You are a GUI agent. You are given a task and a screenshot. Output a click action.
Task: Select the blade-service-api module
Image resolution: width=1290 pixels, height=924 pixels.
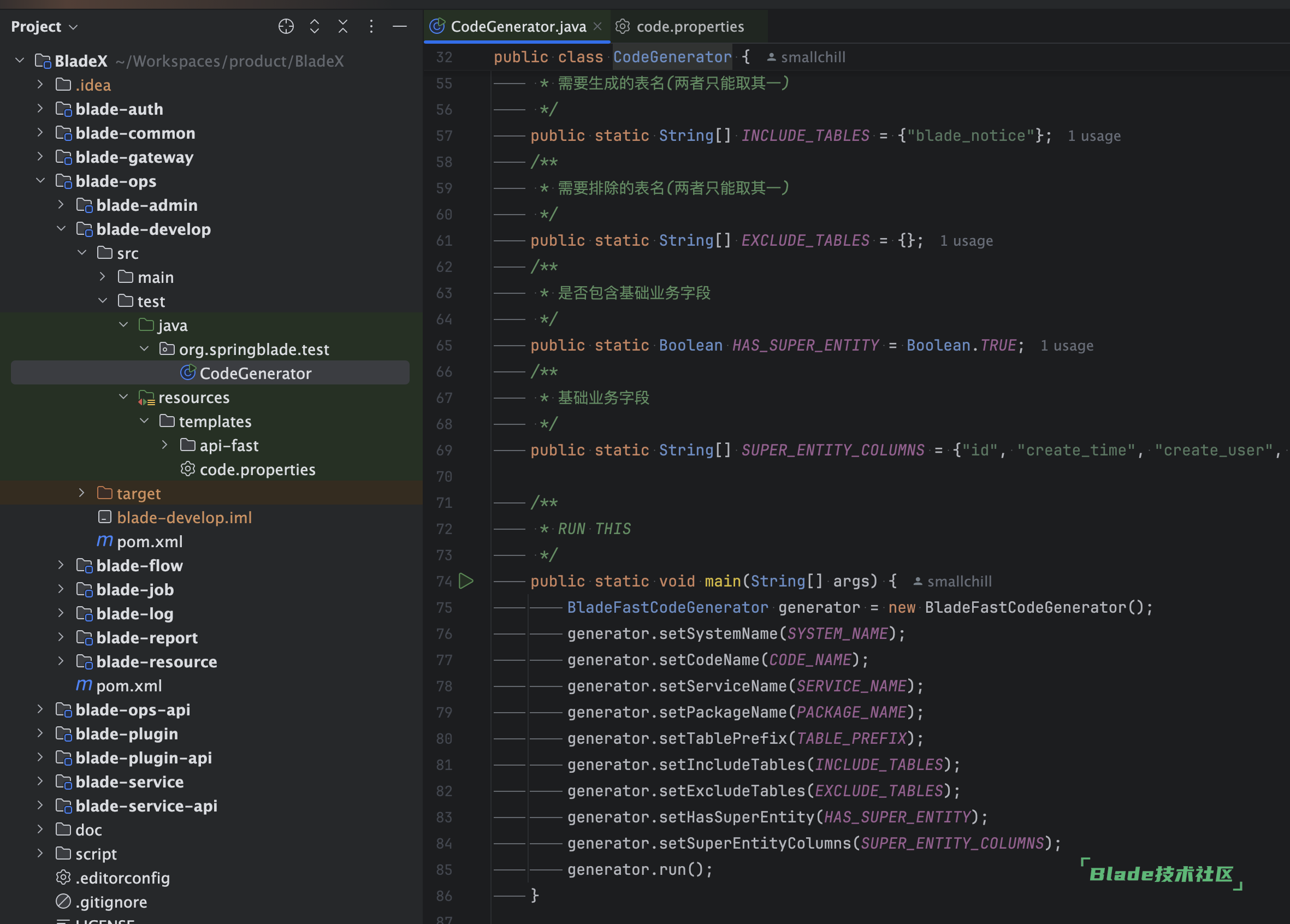pyautogui.click(x=137, y=805)
